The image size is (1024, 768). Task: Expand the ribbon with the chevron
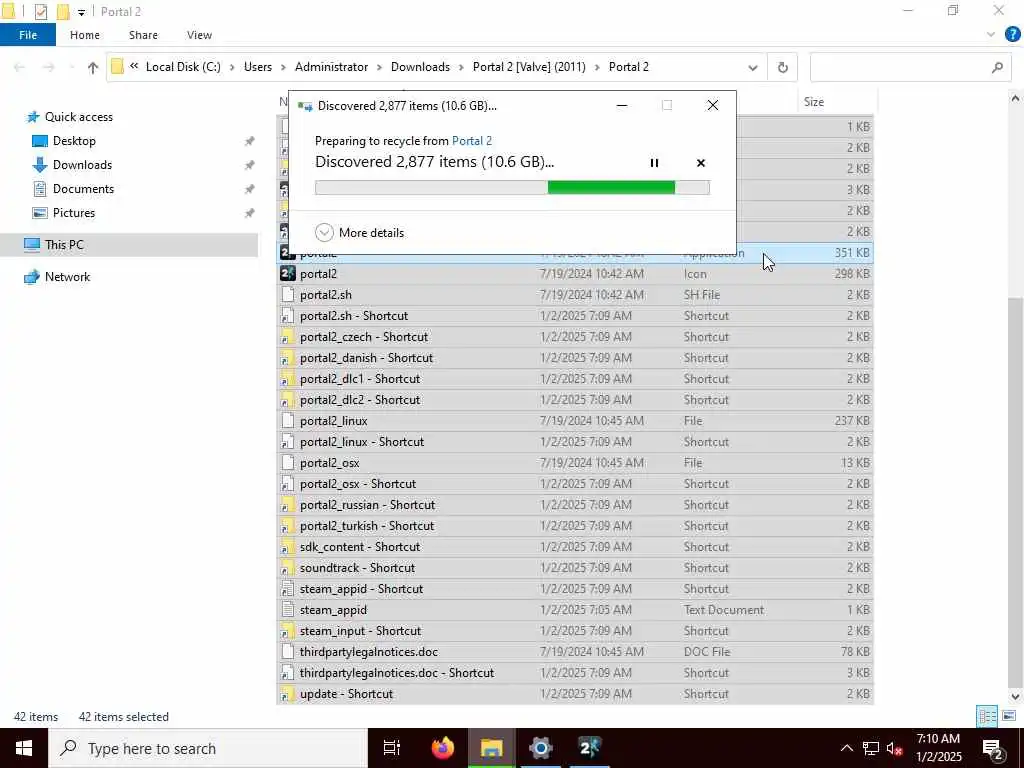click(x=991, y=35)
